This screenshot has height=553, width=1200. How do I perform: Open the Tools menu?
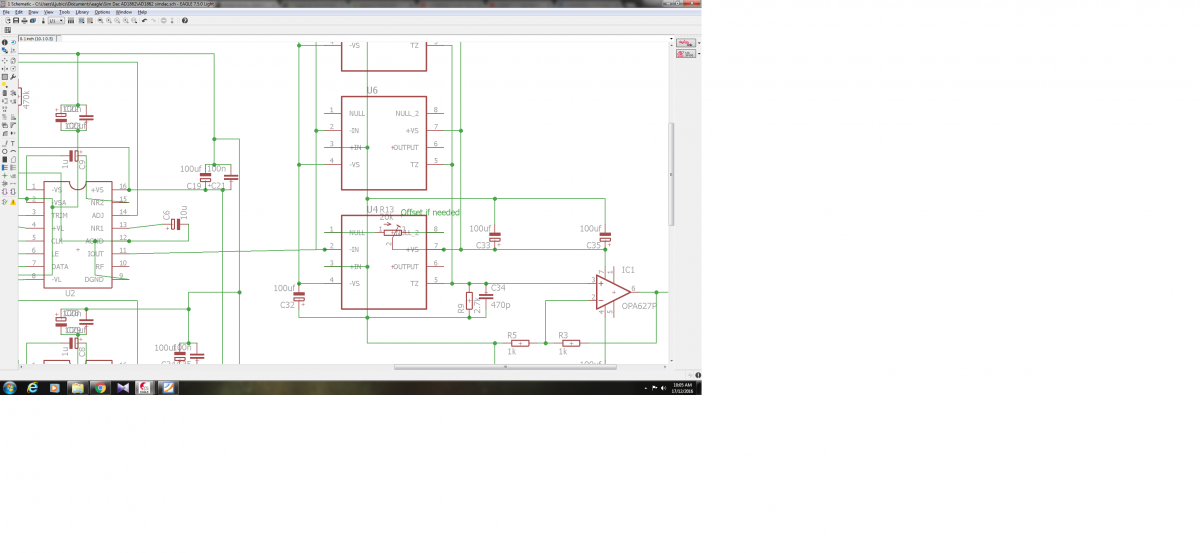point(64,12)
